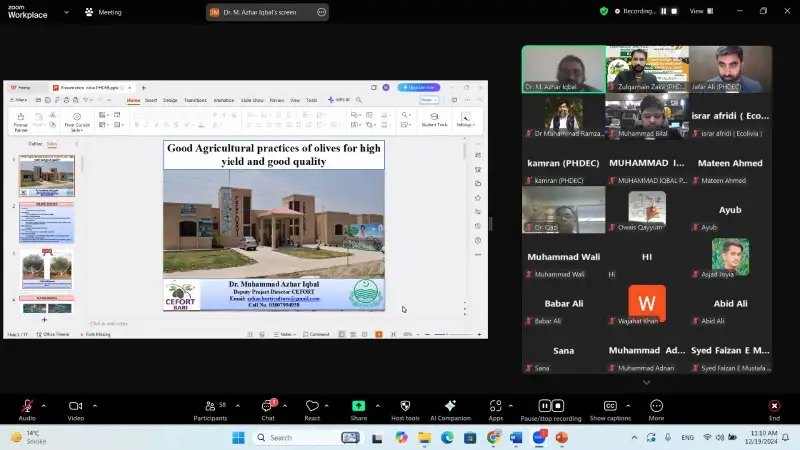Open the Apps menu icon
The height and width of the screenshot is (450, 800).
pos(495,406)
